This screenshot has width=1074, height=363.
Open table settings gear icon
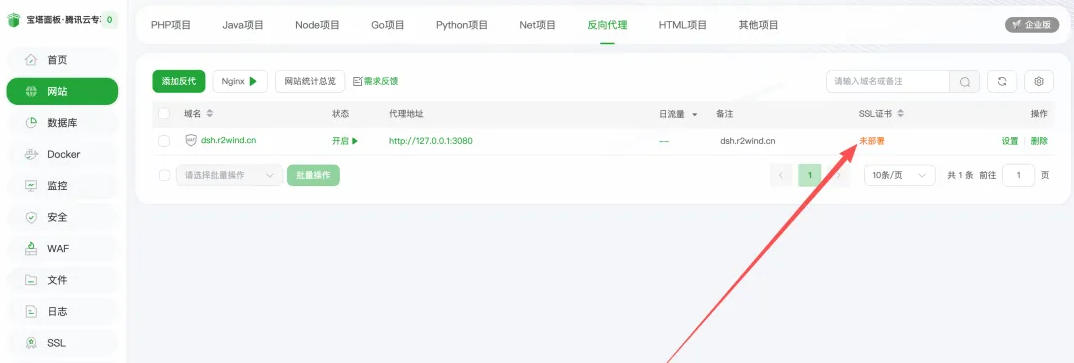coord(1039,81)
